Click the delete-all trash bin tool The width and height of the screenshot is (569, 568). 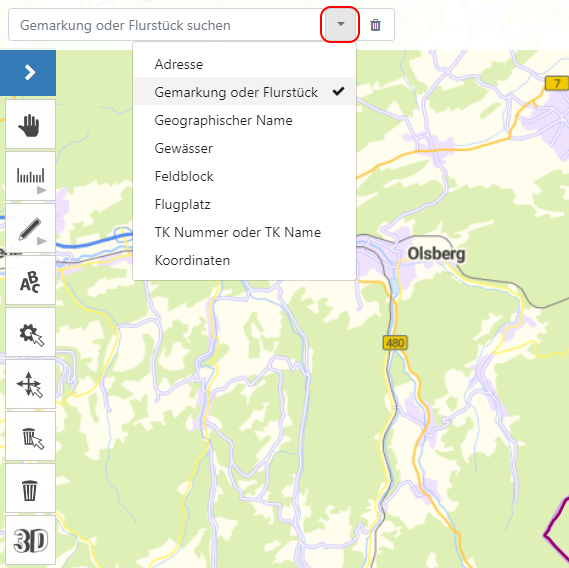coord(30,488)
